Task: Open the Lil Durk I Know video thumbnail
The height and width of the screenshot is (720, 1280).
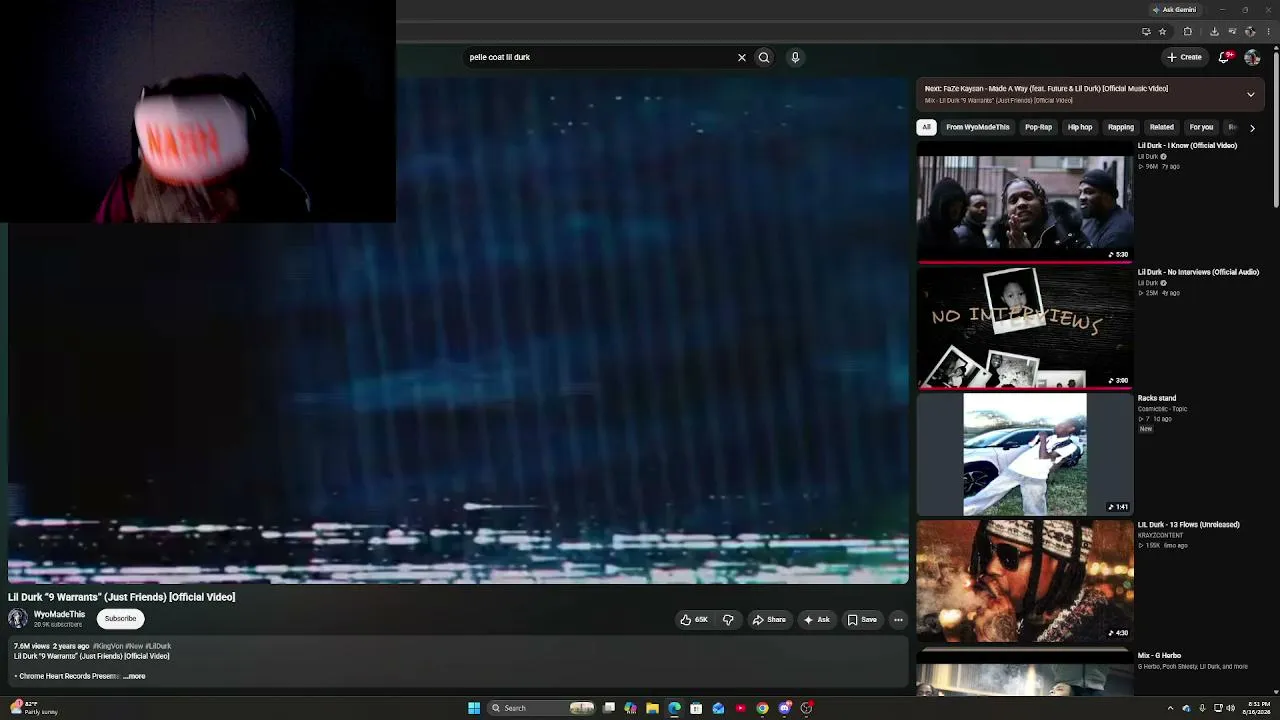Action: [x=1025, y=202]
